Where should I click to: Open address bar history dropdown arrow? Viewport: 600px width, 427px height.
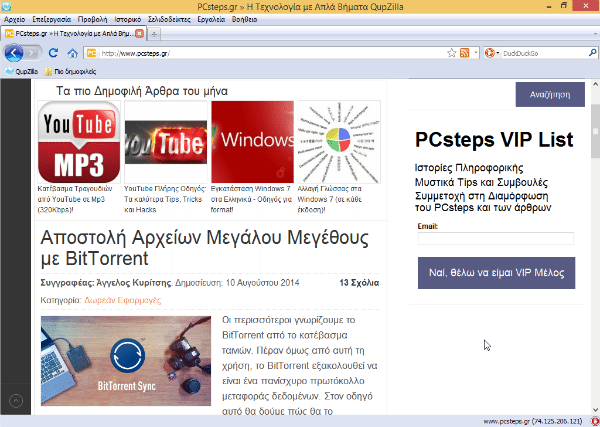pyautogui.click(x=475, y=53)
